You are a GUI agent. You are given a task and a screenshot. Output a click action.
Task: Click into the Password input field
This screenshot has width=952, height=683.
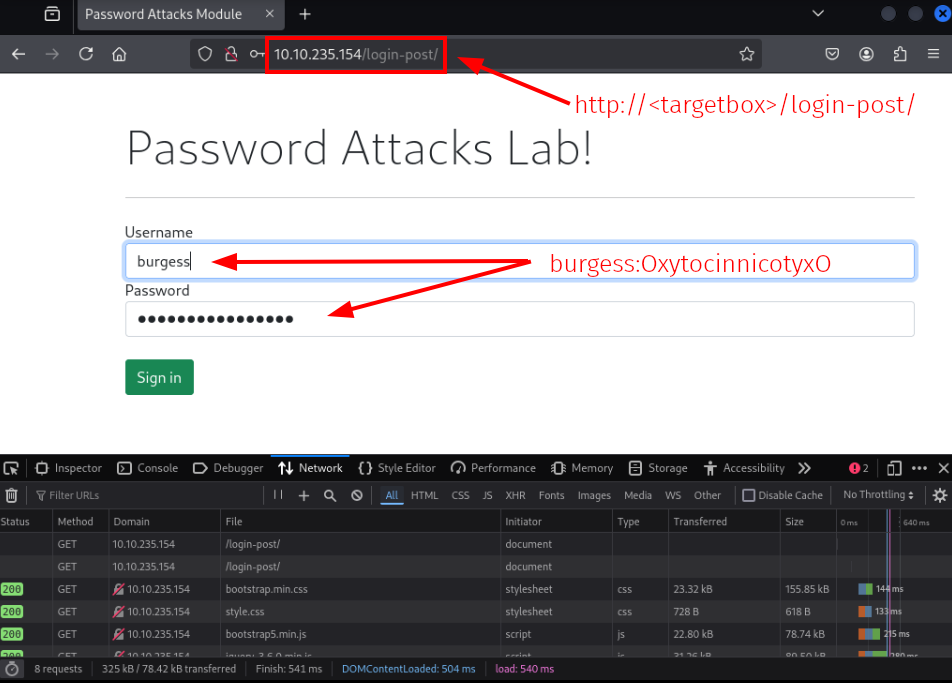(600, 319)
